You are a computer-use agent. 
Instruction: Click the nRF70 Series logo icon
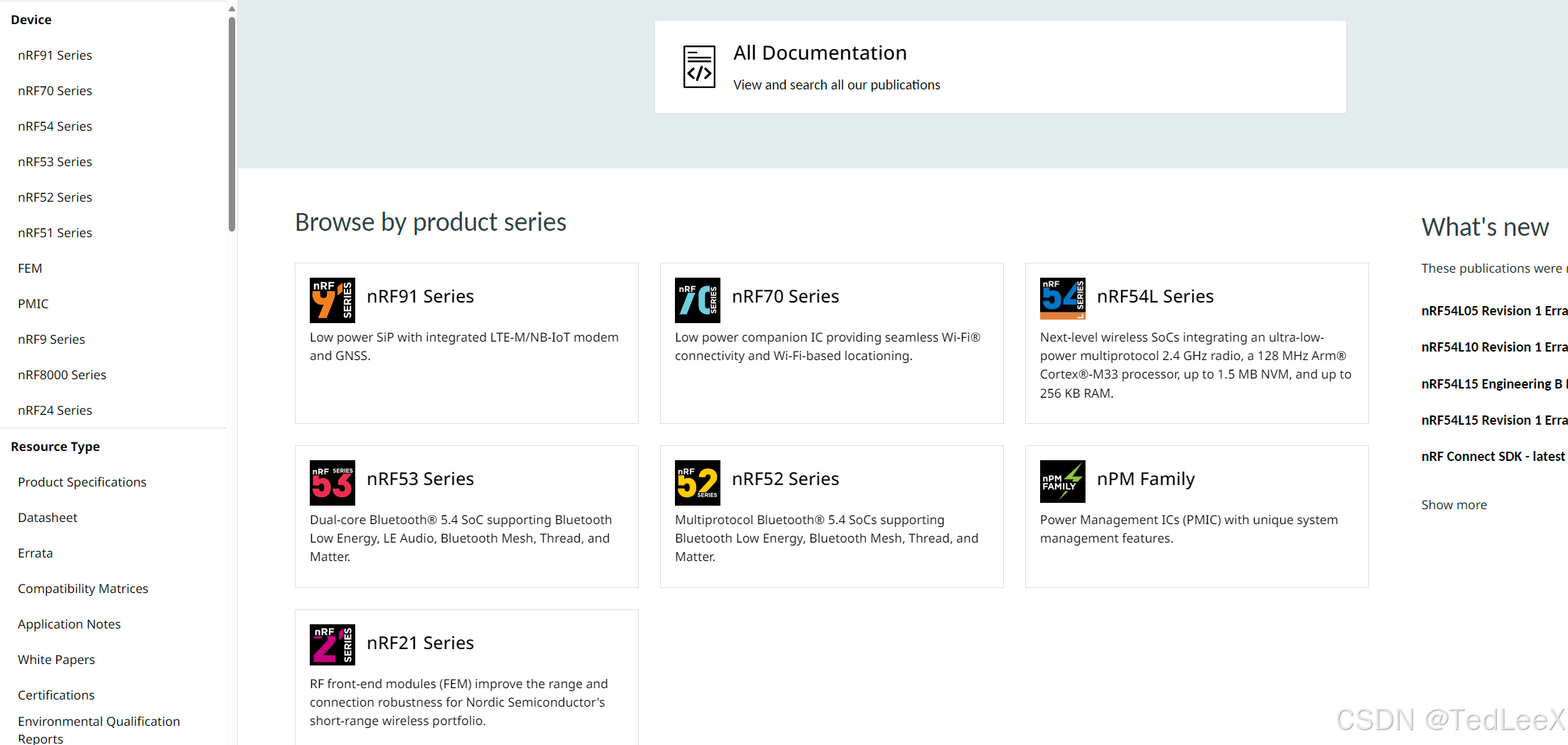(698, 300)
